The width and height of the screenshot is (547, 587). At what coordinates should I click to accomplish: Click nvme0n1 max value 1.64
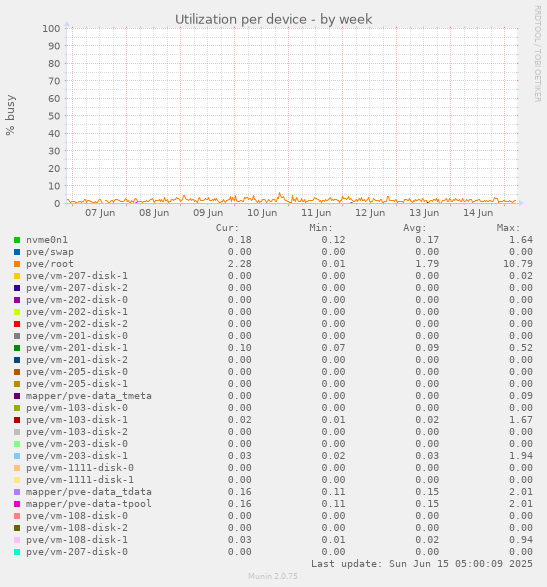coord(521,240)
